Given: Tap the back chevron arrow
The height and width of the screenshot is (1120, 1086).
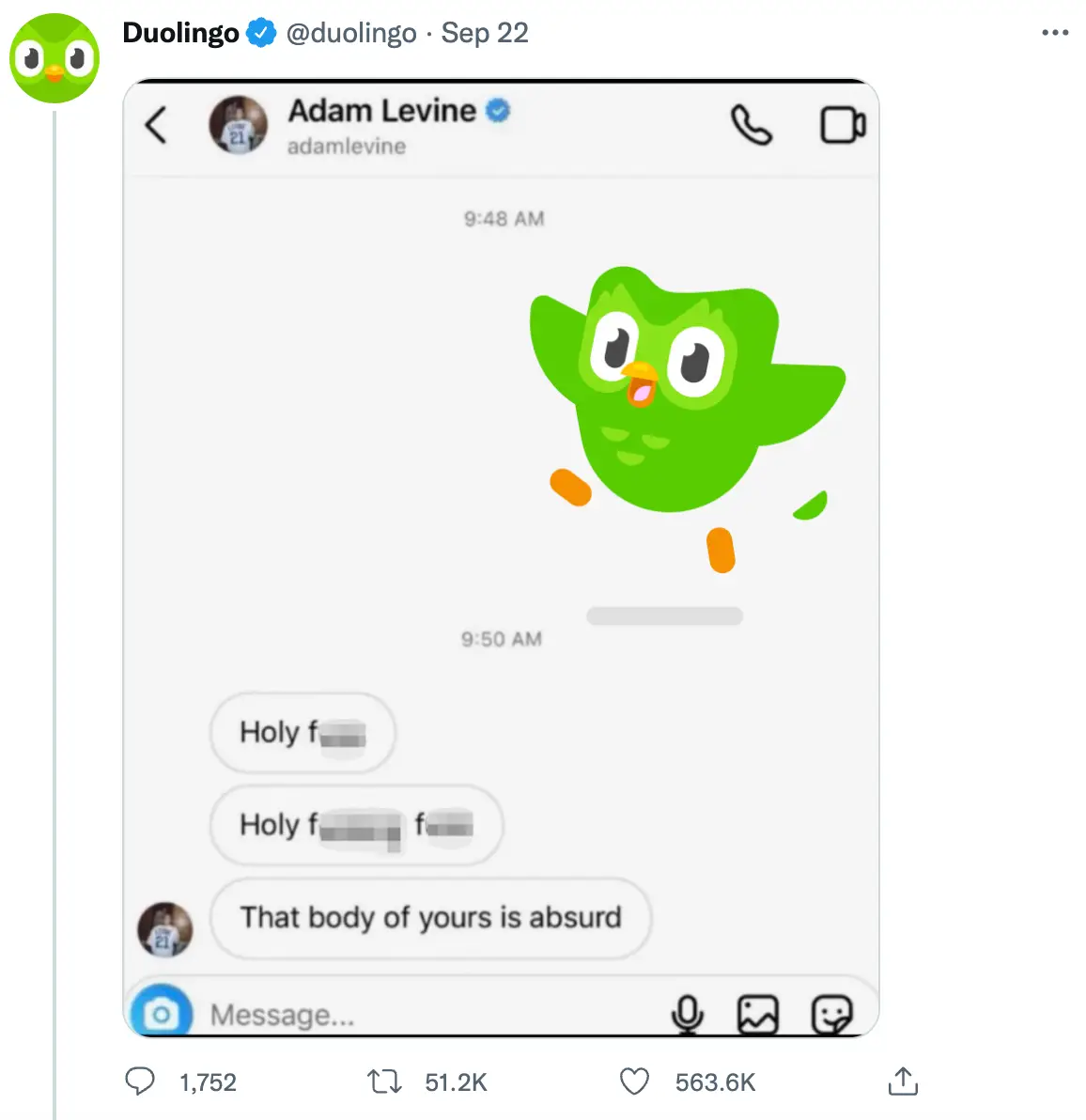Looking at the screenshot, I should pyautogui.click(x=156, y=125).
